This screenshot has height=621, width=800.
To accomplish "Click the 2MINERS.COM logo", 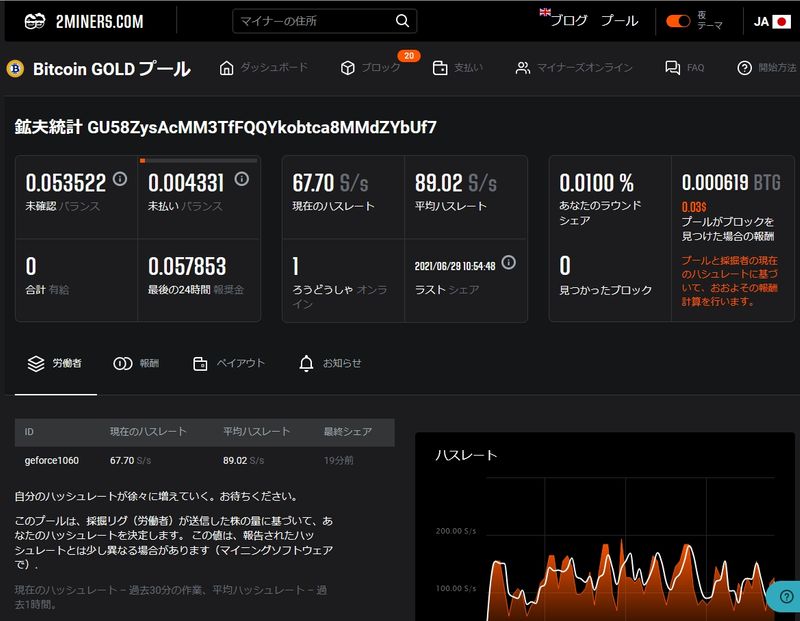I will click(83, 21).
